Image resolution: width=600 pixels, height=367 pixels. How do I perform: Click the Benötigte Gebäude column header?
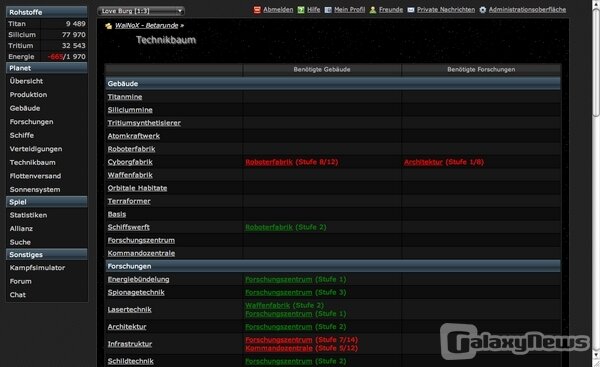point(322,70)
